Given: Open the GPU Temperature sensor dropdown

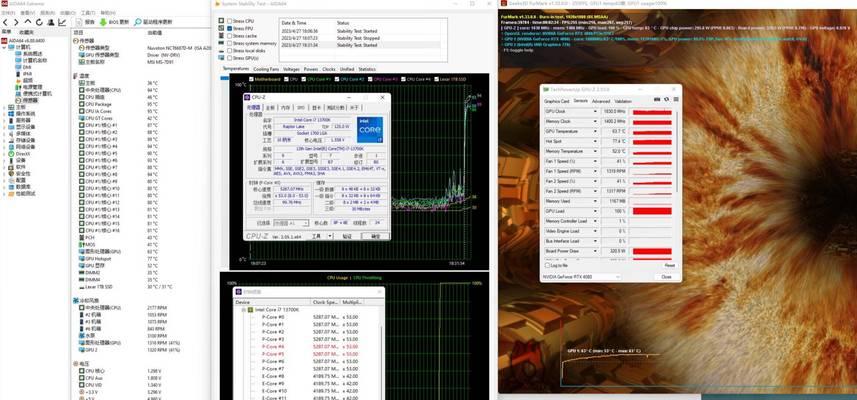Looking at the screenshot, I should tap(596, 131).
